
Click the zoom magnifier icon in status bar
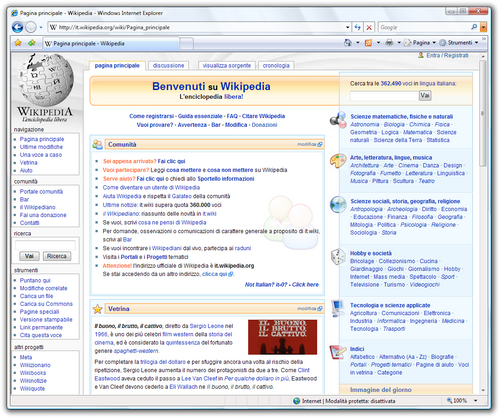449,400
